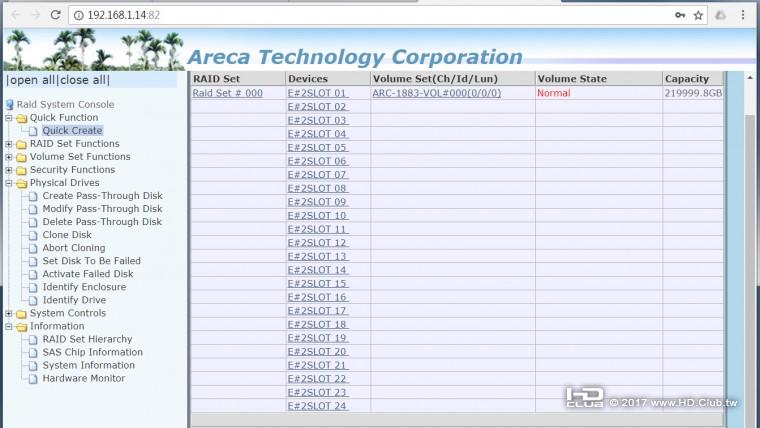
Task: Open Delete Pass-Through Disk
Action: pos(102,222)
